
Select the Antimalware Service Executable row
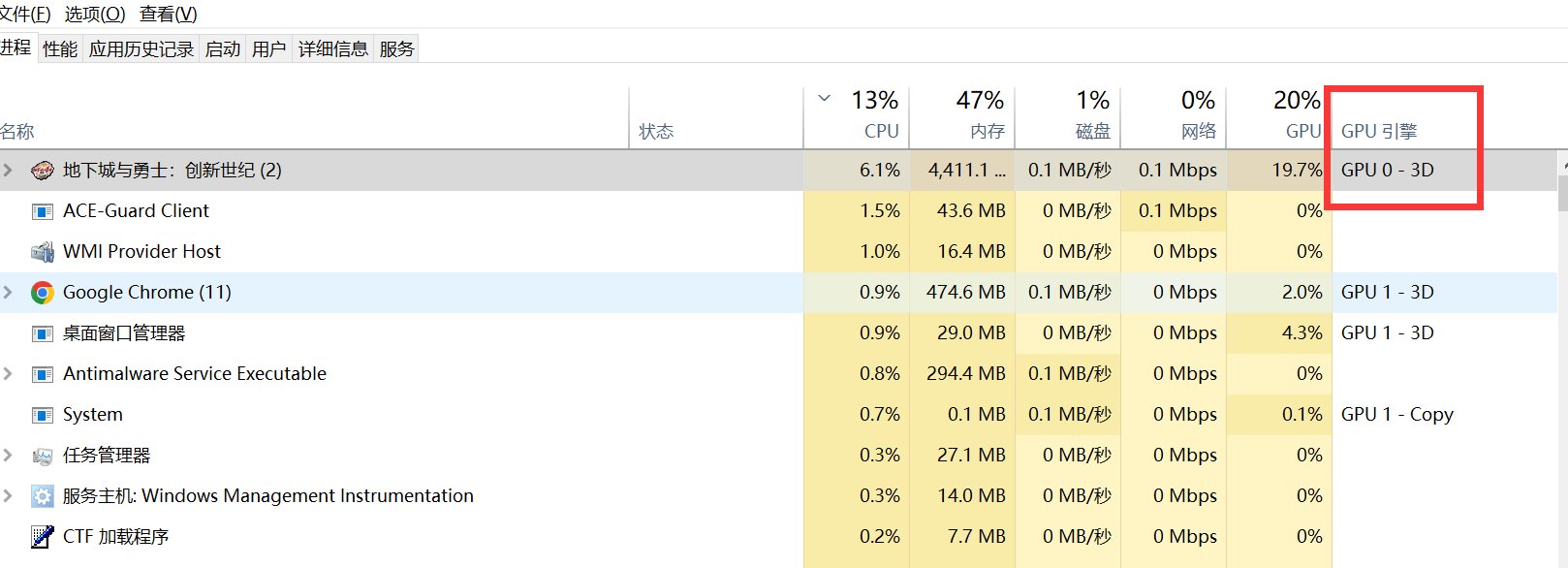pyautogui.click(x=778, y=374)
